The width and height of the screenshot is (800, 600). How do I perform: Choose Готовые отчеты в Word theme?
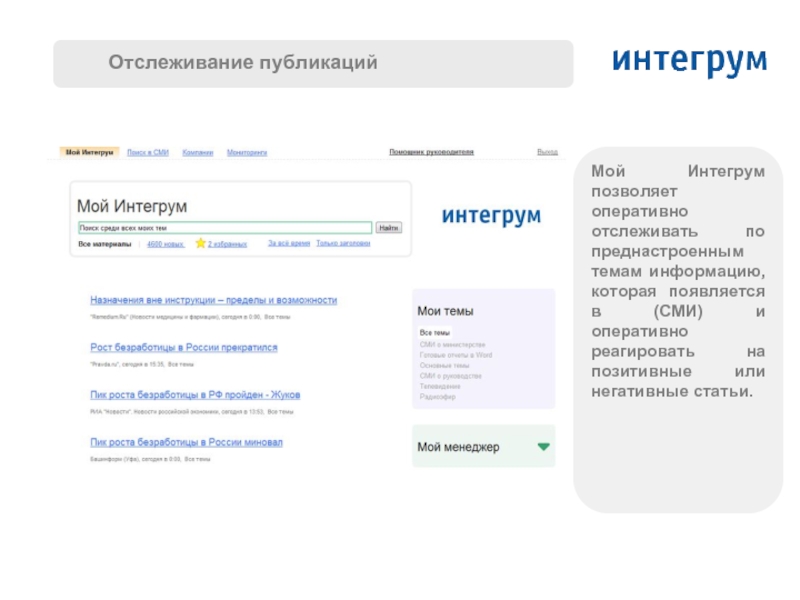click(x=455, y=354)
